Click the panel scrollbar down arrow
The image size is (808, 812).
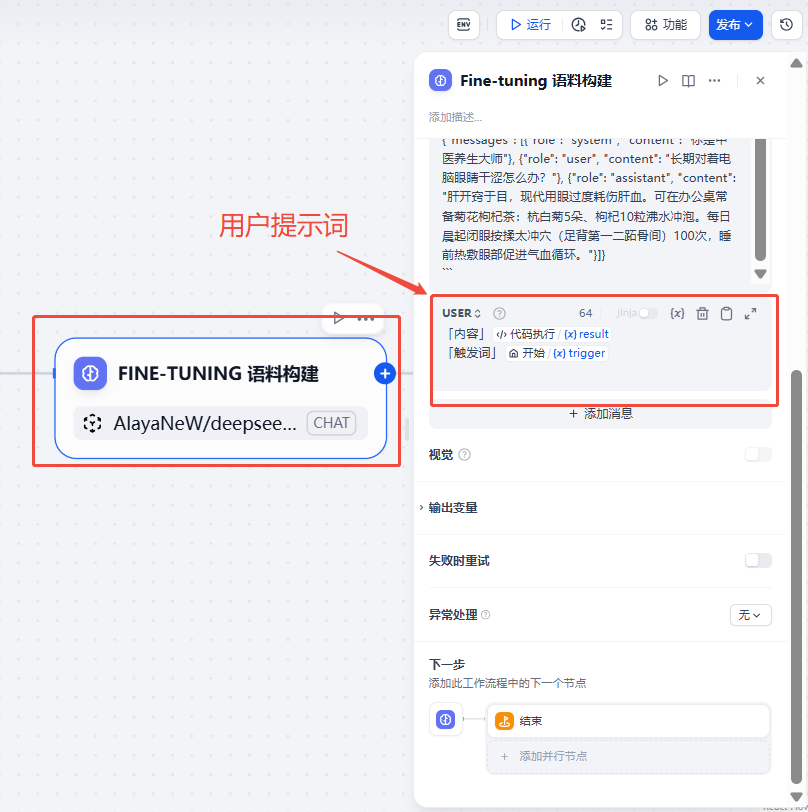[797, 796]
